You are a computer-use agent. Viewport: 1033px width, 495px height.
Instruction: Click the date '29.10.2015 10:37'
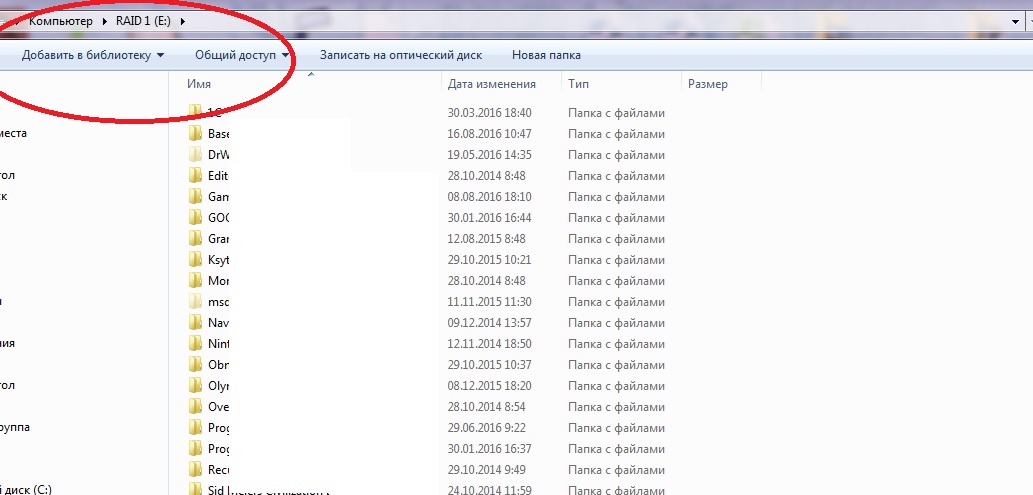click(489, 364)
